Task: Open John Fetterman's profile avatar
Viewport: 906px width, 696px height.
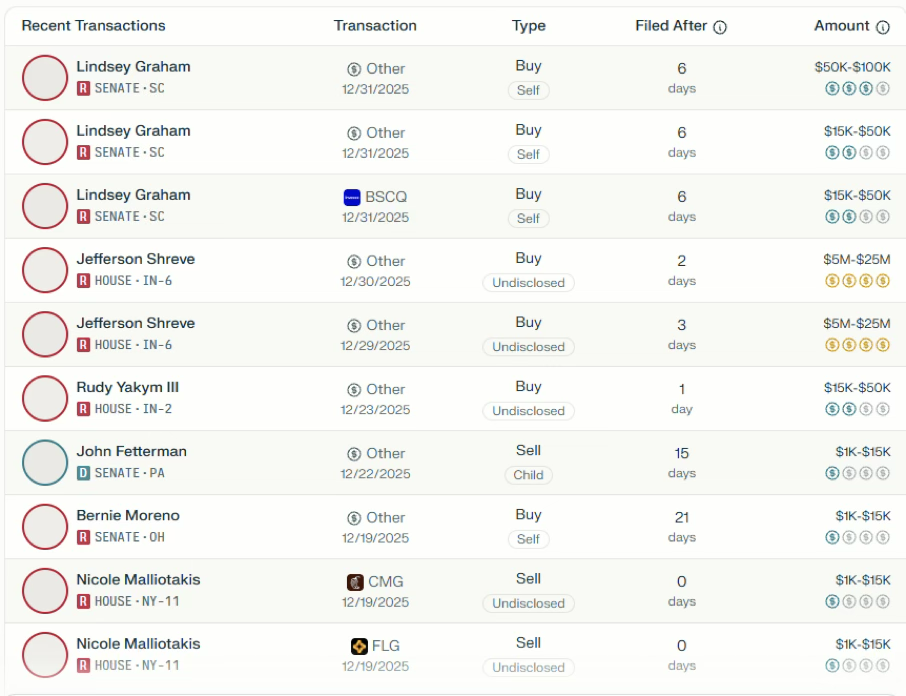Action: click(45, 463)
